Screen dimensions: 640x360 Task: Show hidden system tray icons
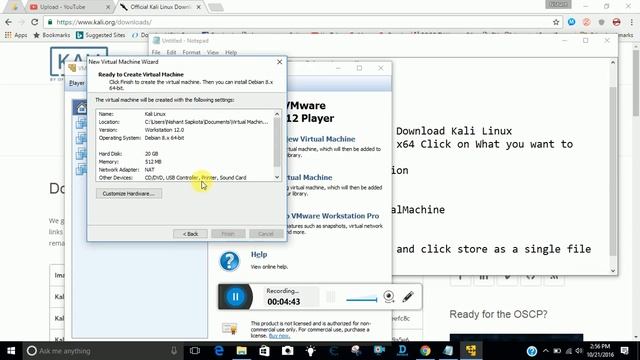546,351
